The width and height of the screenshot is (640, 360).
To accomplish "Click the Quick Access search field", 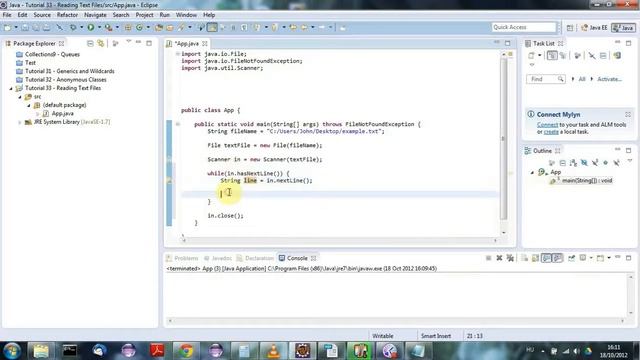I will pyautogui.click(x=524, y=27).
